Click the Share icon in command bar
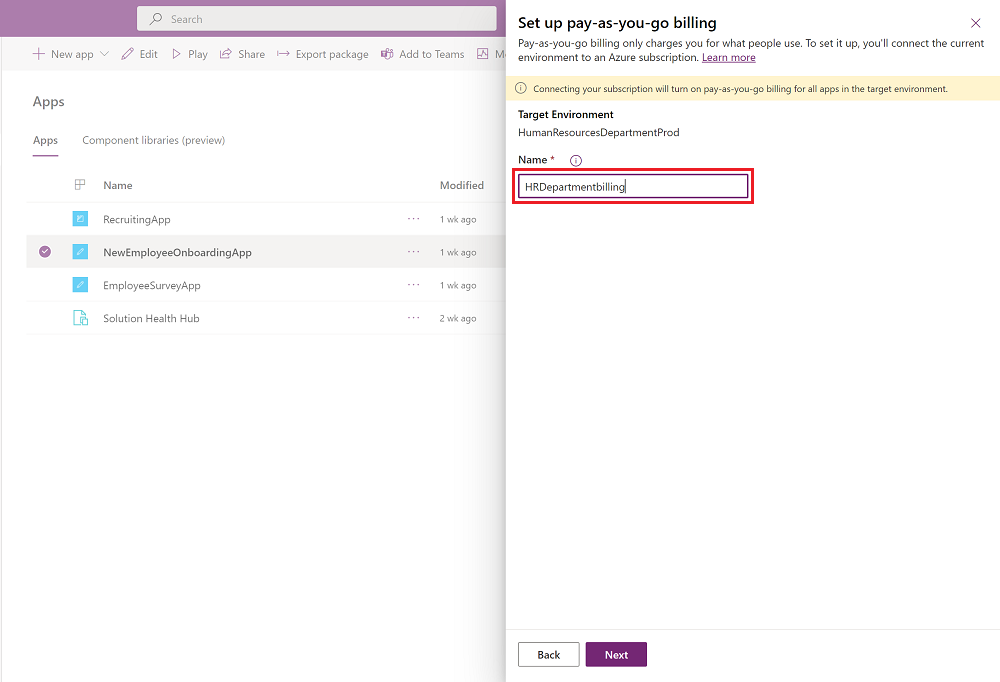This screenshot has height=682, width=1000. tap(226, 54)
